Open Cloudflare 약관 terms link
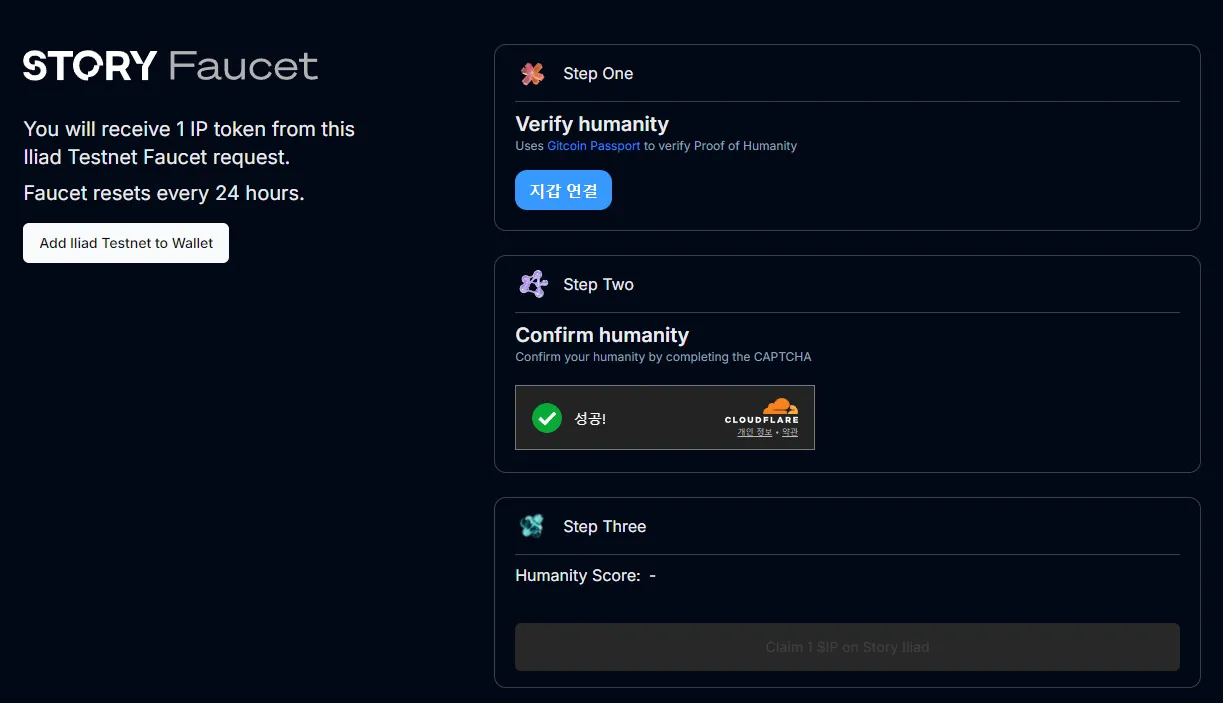Image resolution: width=1223 pixels, height=703 pixels. (x=790, y=432)
